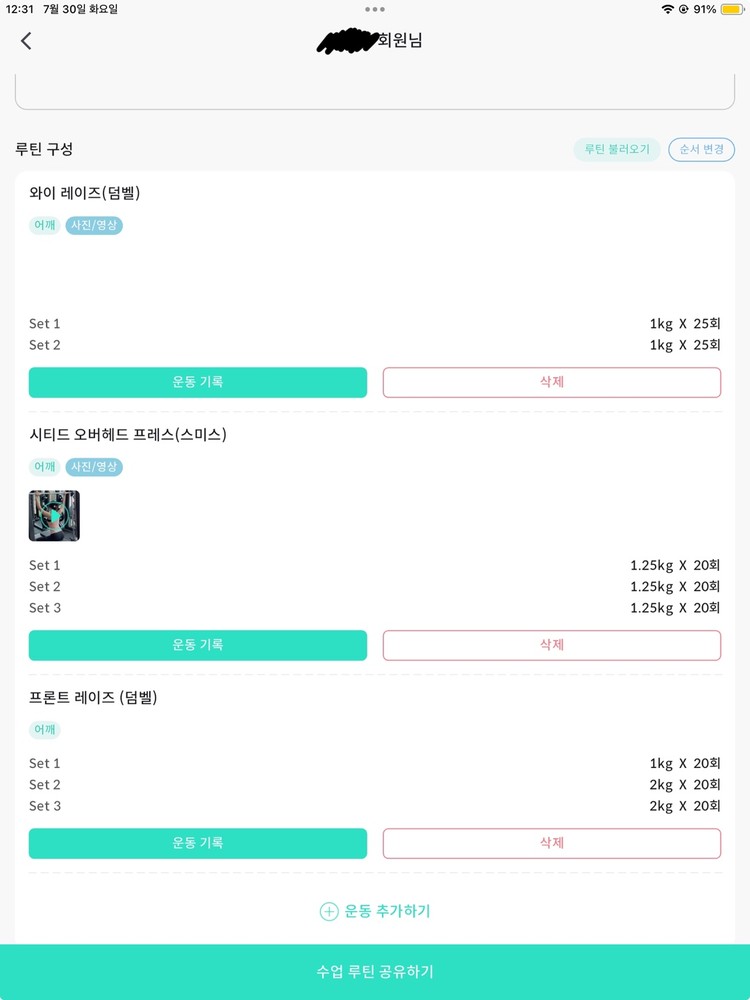Select Set 3 row of 프론트 레이즈
Screen dimensions: 750x1000
(375, 806)
